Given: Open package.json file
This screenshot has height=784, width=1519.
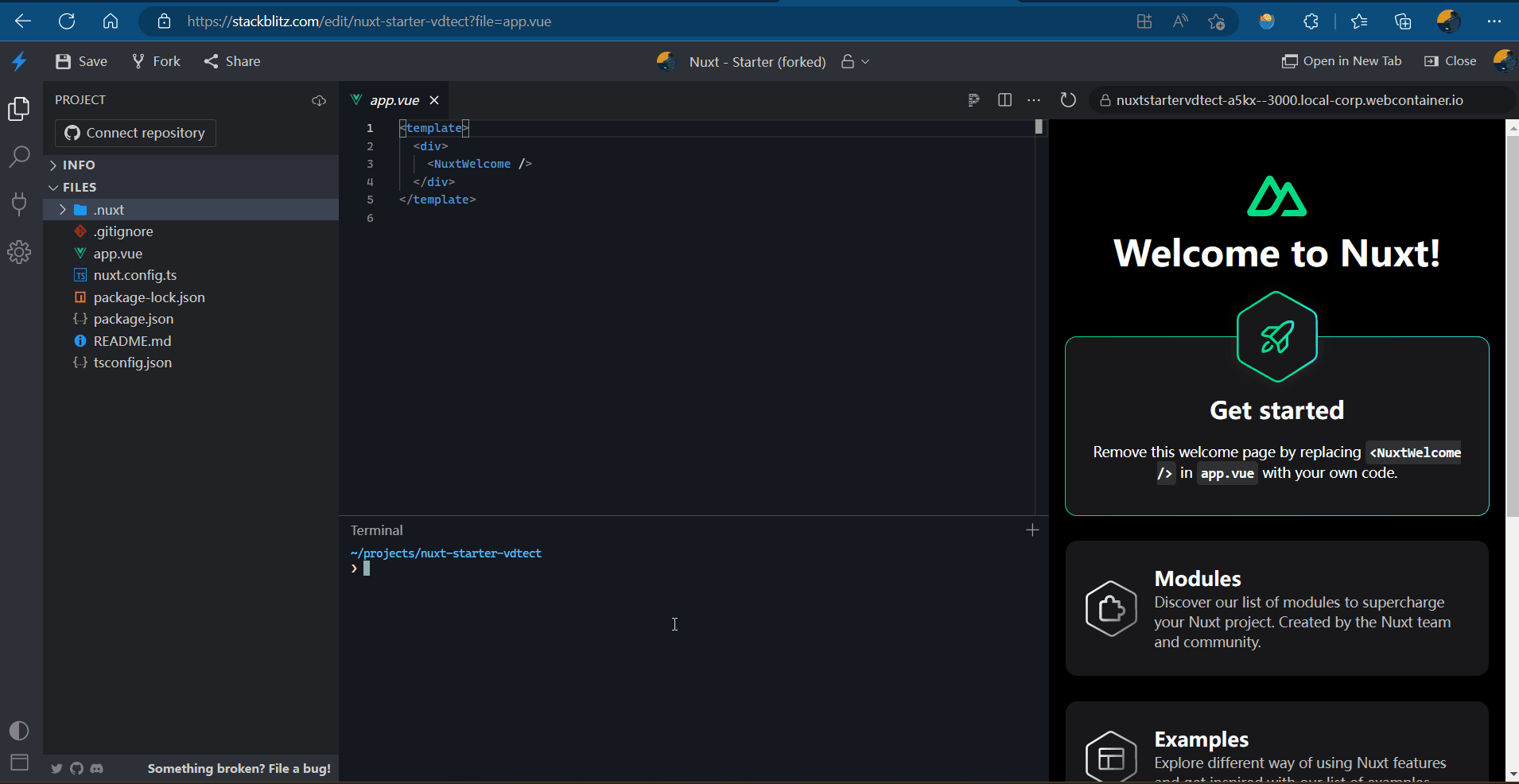Looking at the screenshot, I should (x=191, y=319).
